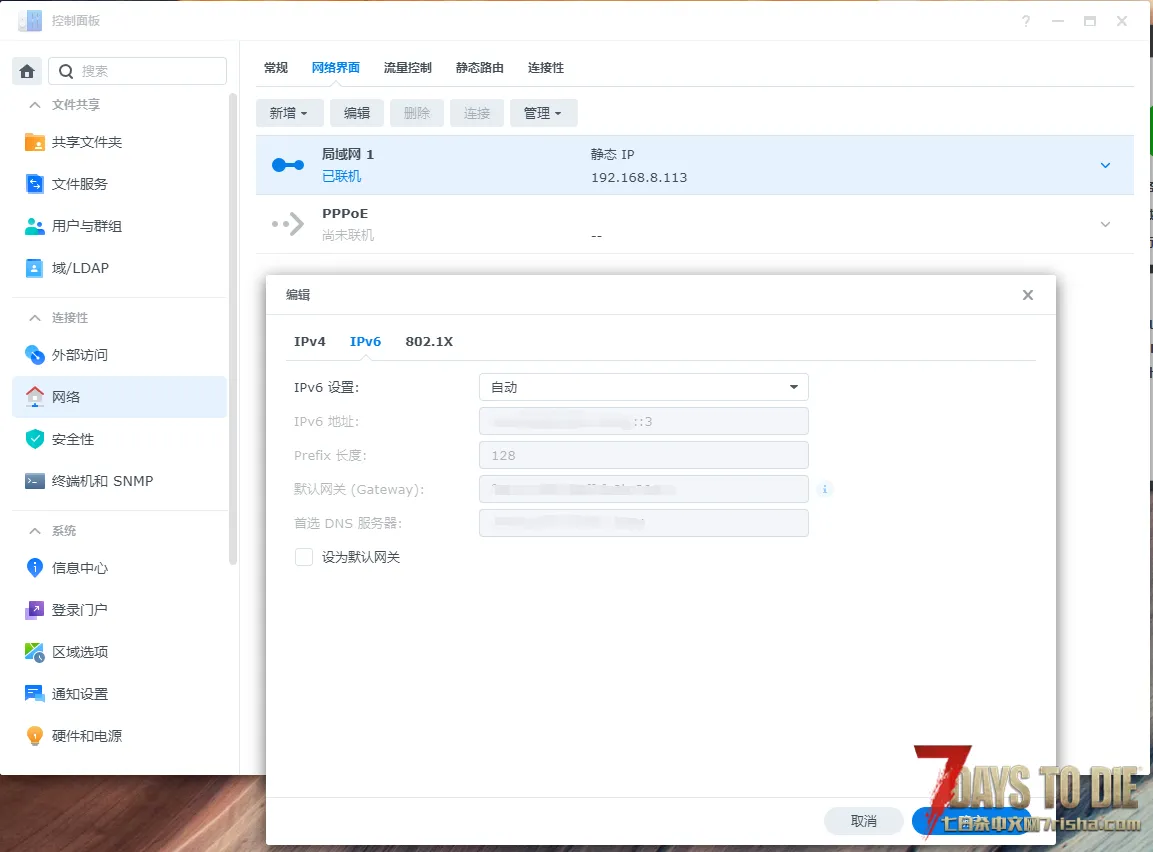The image size is (1153, 852).
Task: Select IPv6 tab in dialog
Action: pyautogui.click(x=365, y=342)
